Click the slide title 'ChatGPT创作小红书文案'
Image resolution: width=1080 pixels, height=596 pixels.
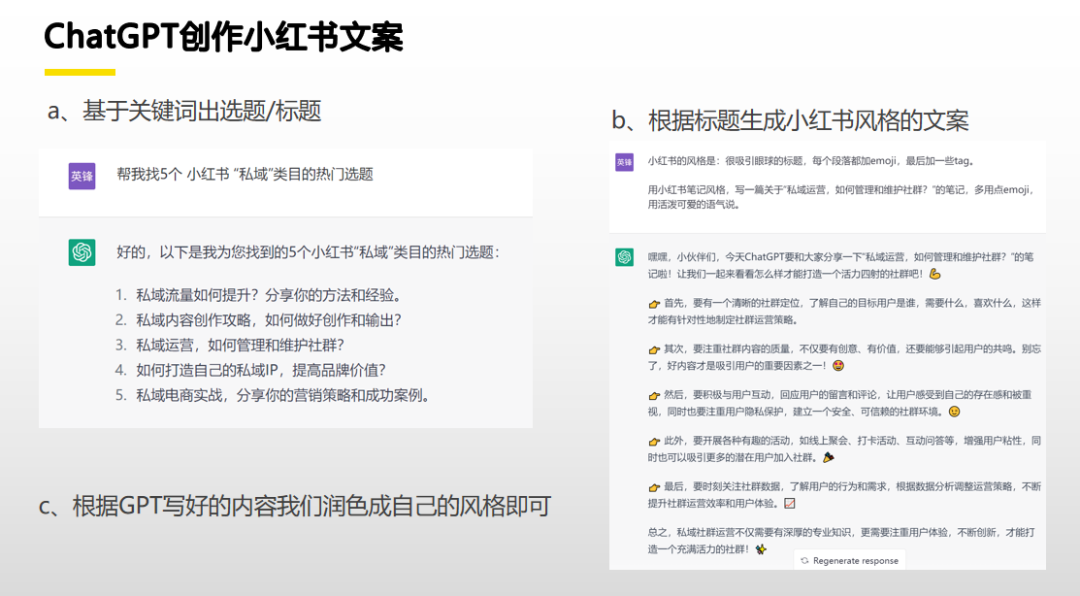click(x=223, y=37)
